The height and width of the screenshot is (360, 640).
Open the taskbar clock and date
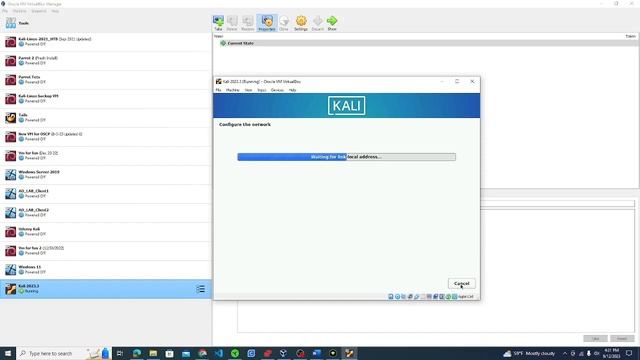click(x=611, y=353)
